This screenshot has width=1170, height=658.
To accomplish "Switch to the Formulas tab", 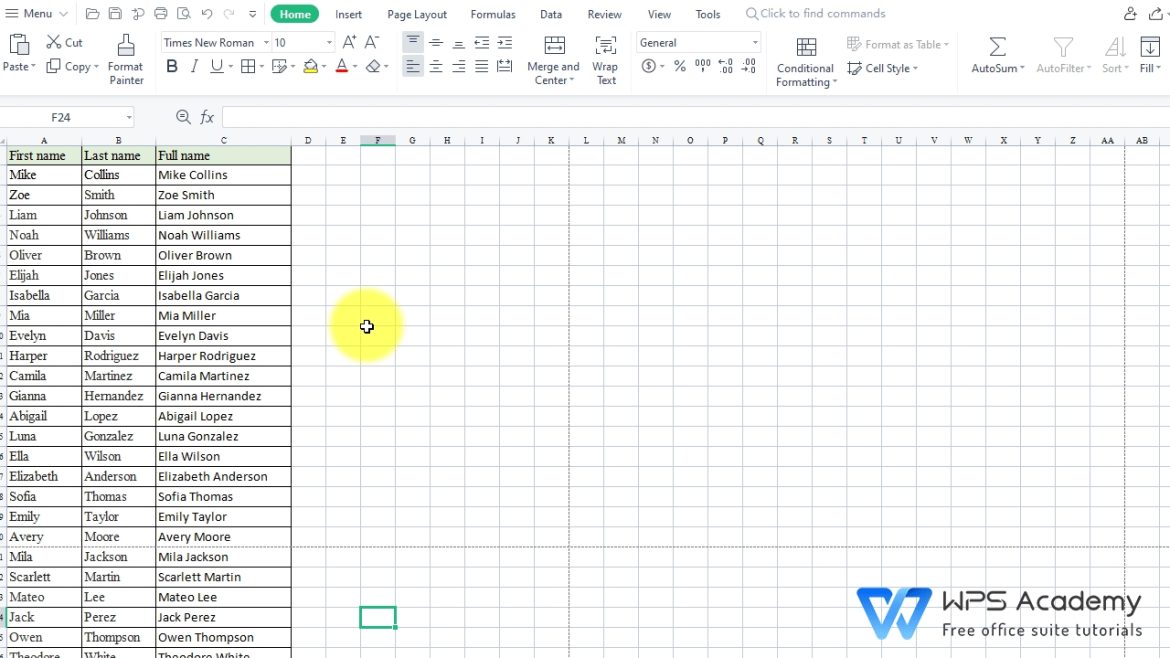I will (493, 14).
